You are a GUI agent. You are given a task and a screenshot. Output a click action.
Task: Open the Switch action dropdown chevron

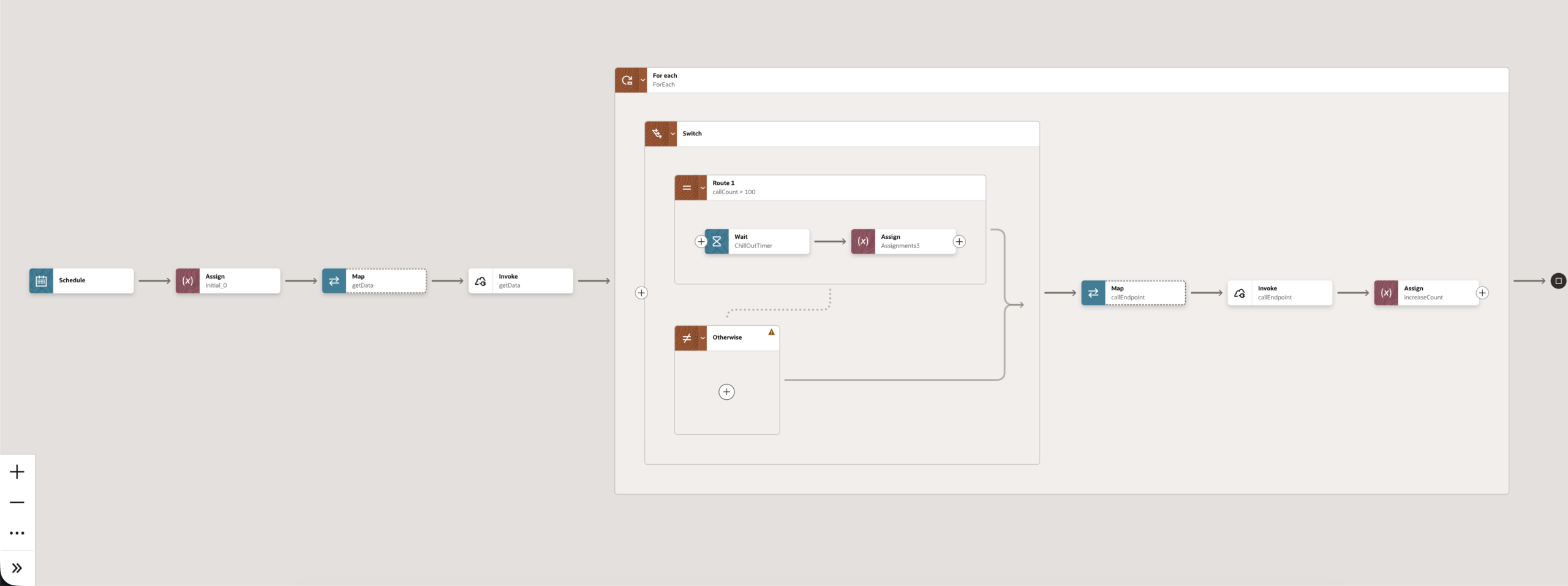(x=673, y=133)
